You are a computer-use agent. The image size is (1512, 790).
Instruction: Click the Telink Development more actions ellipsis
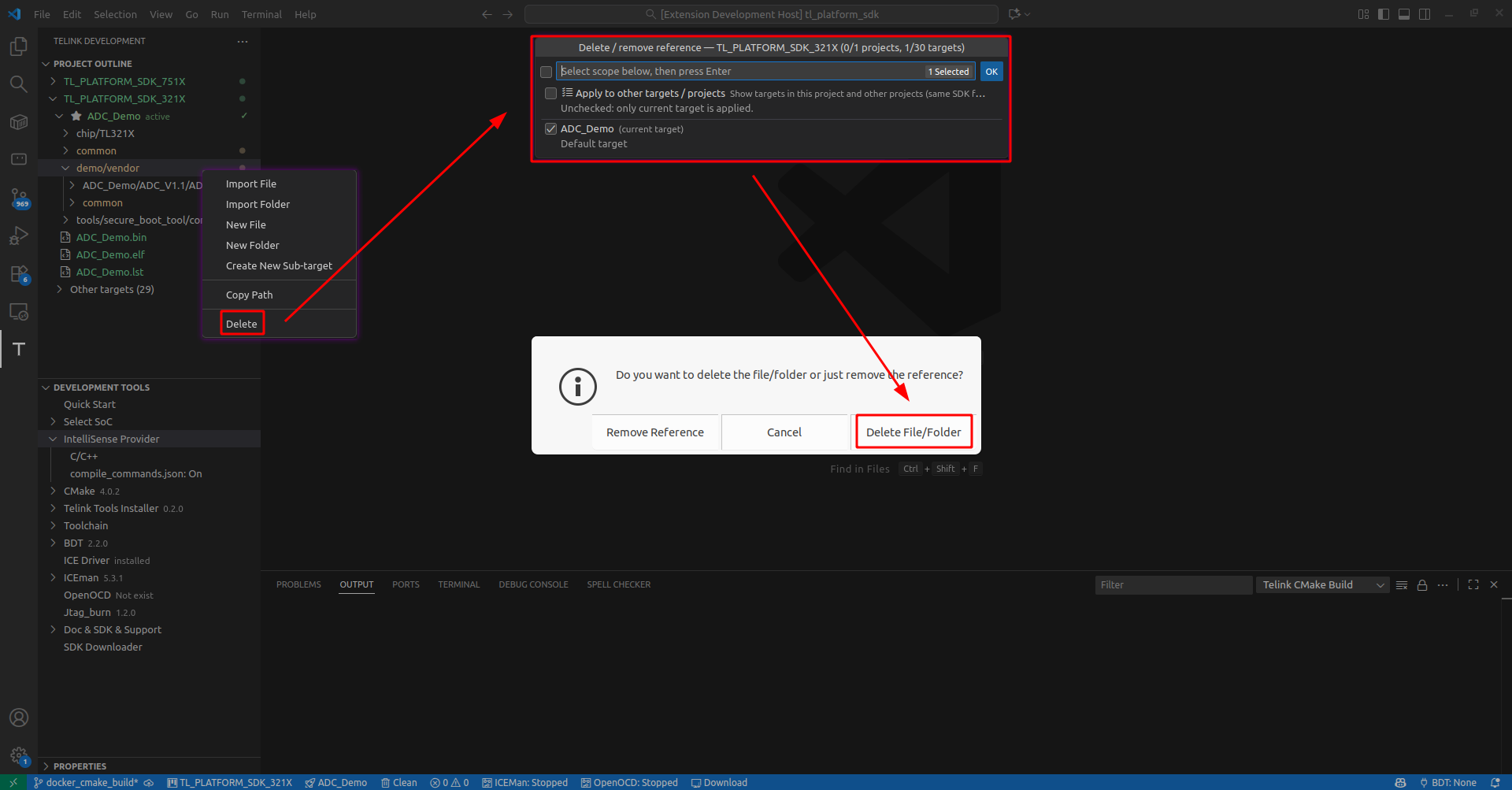click(243, 41)
